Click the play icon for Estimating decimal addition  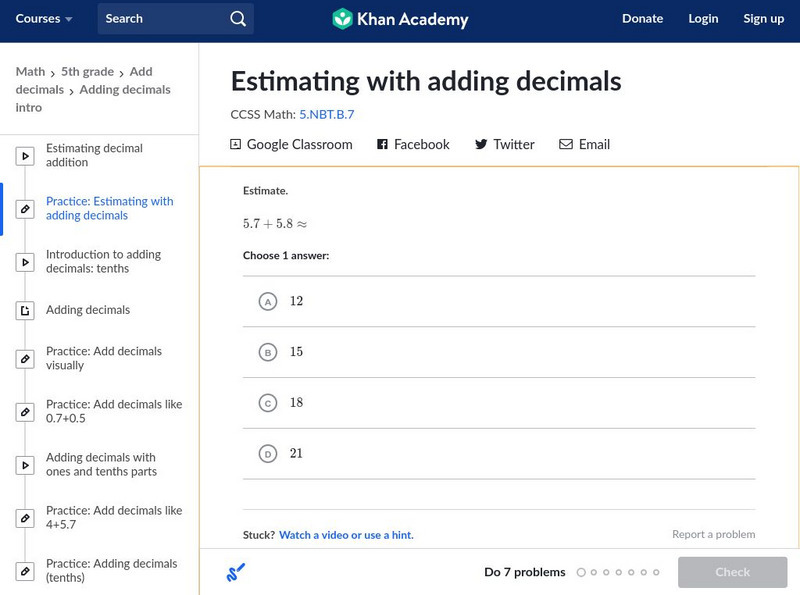(26, 156)
